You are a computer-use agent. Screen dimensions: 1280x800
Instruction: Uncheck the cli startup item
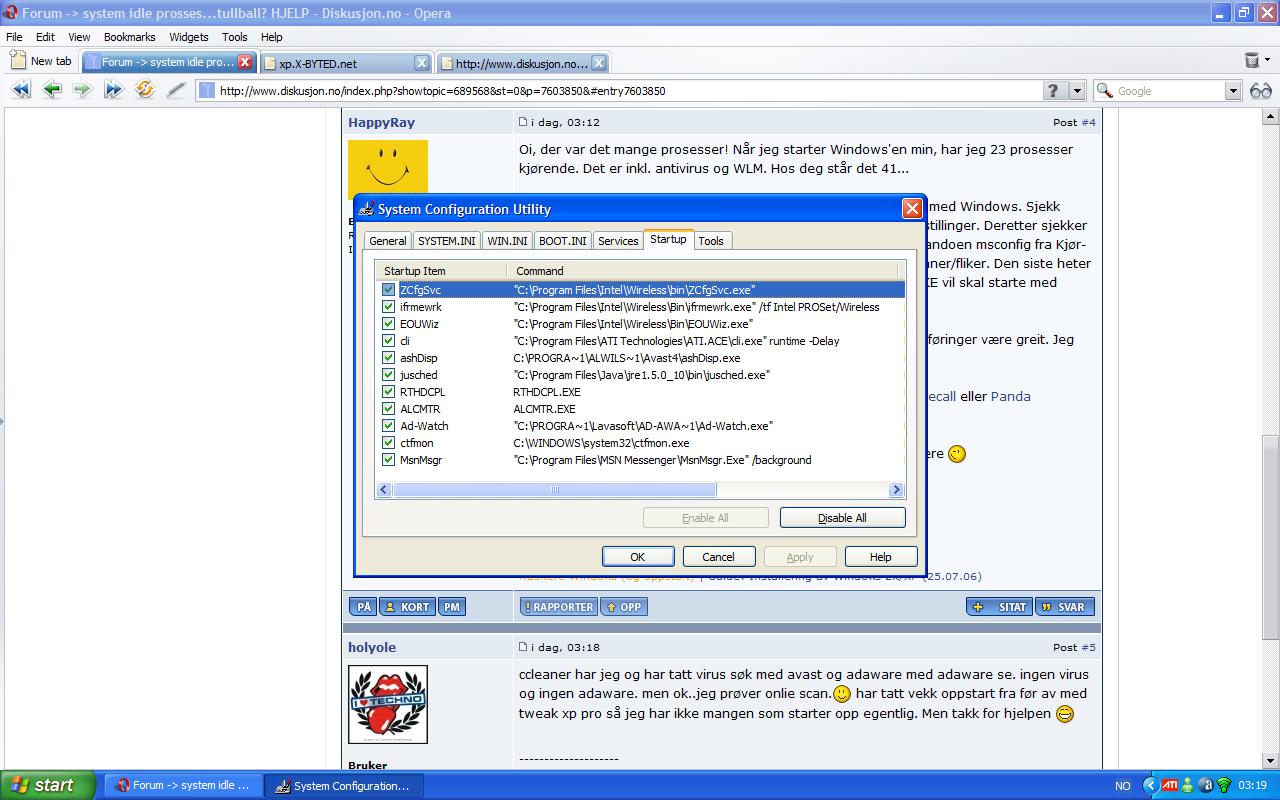389,341
